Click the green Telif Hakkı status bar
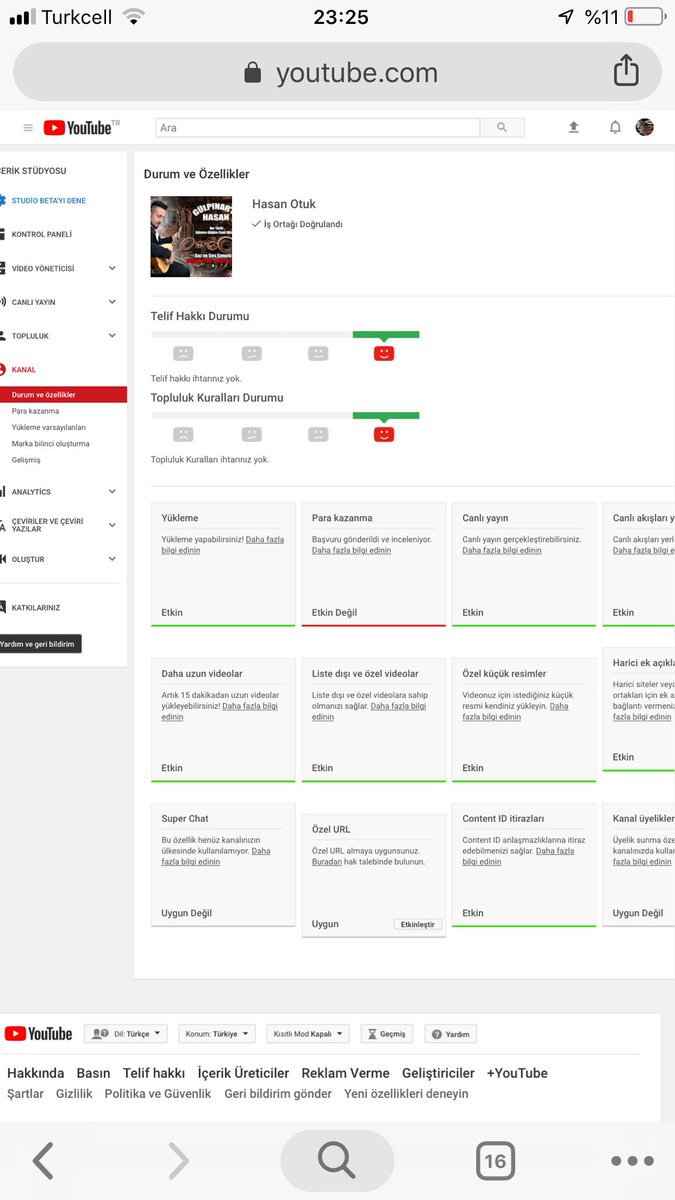The height and width of the screenshot is (1200, 675). pyautogui.click(x=386, y=335)
